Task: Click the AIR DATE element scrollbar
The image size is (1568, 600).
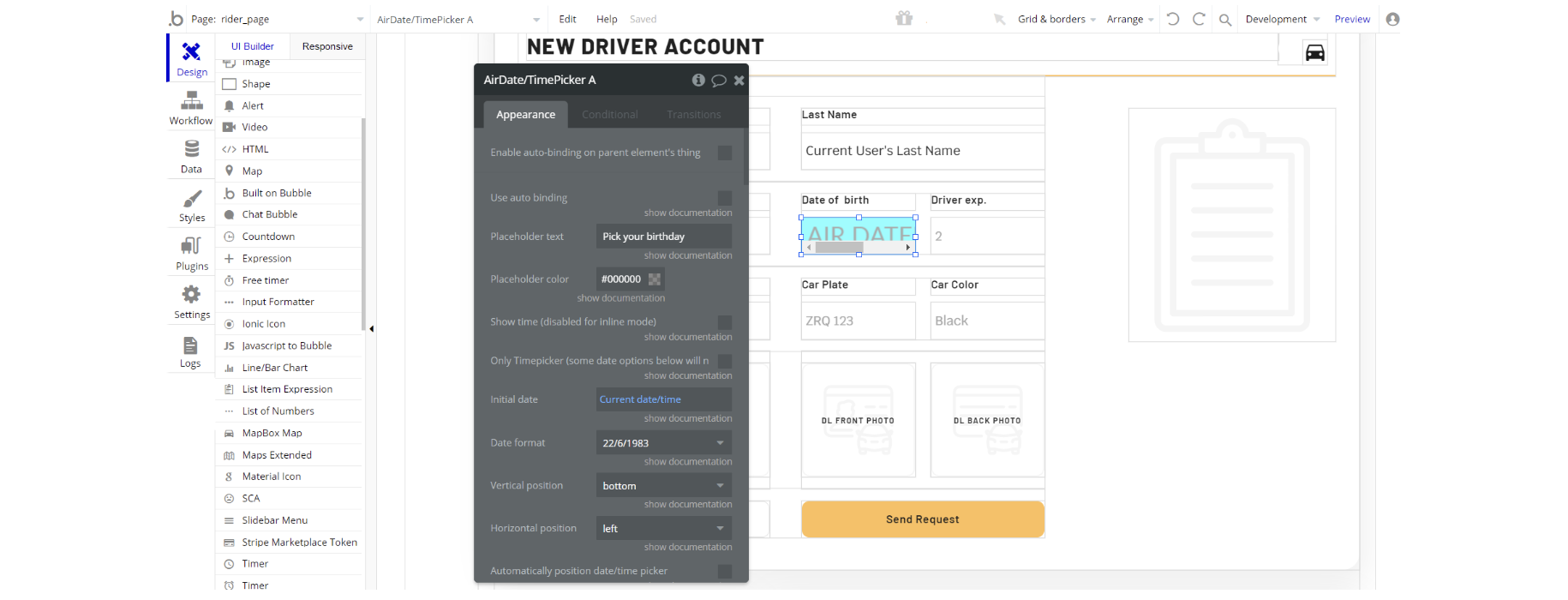Action: tap(858, 248)
